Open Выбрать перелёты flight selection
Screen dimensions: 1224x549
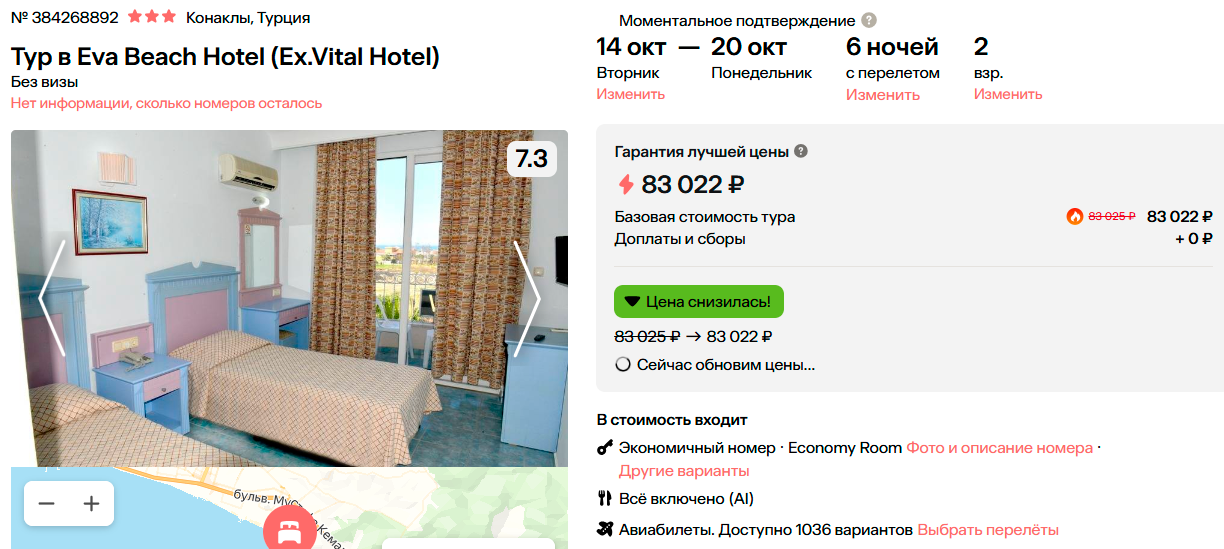tap(987, 529)
